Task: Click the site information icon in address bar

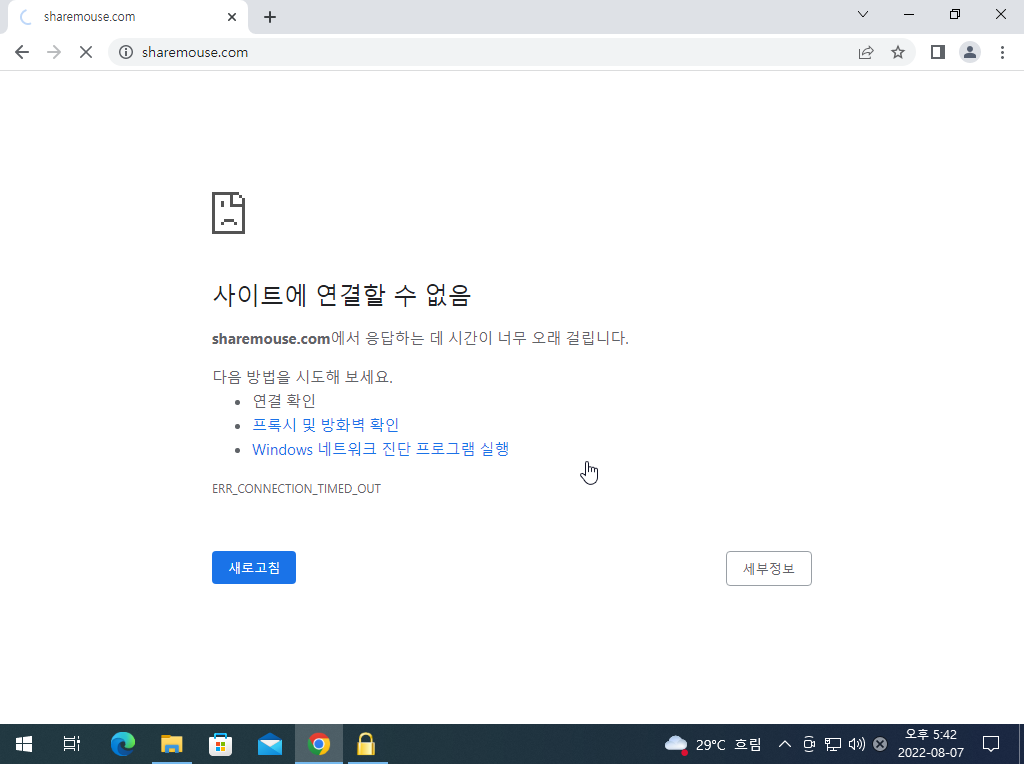Action: (x=126, y=52)
